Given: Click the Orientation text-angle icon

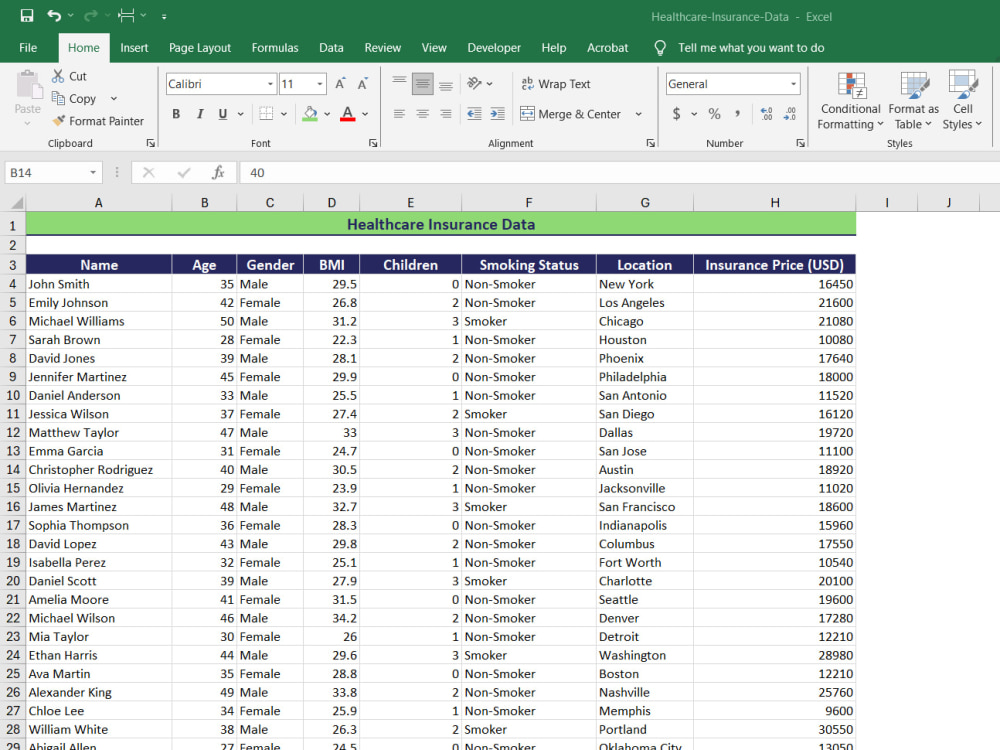Looking at the screenshot, I should (x=474, y=84).
